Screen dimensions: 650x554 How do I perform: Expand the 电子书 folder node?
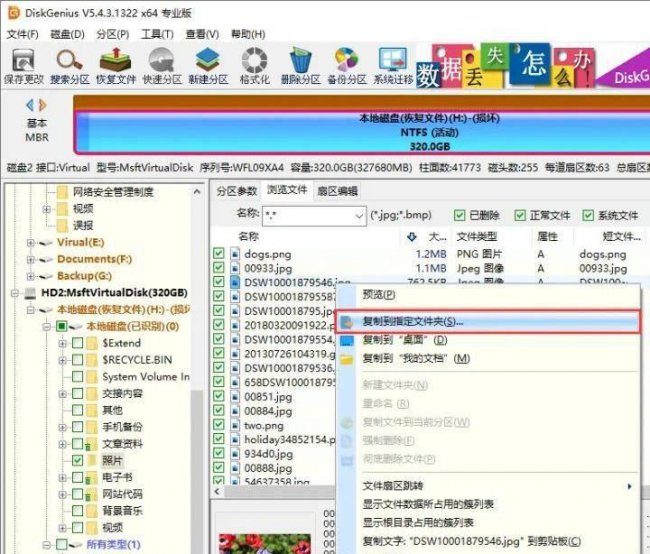62,477
